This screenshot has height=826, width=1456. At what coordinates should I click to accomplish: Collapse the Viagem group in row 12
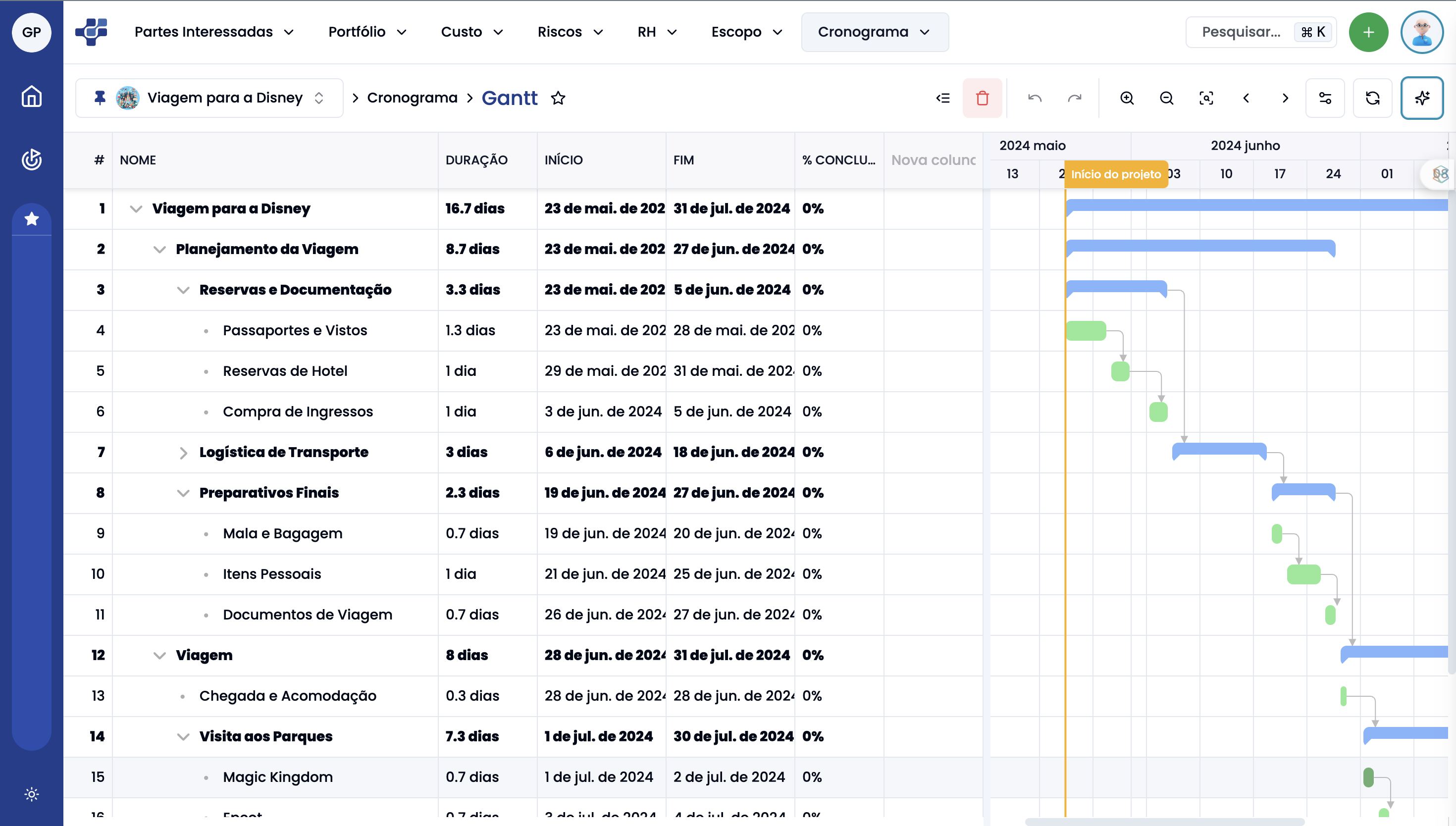coord(159,655)
